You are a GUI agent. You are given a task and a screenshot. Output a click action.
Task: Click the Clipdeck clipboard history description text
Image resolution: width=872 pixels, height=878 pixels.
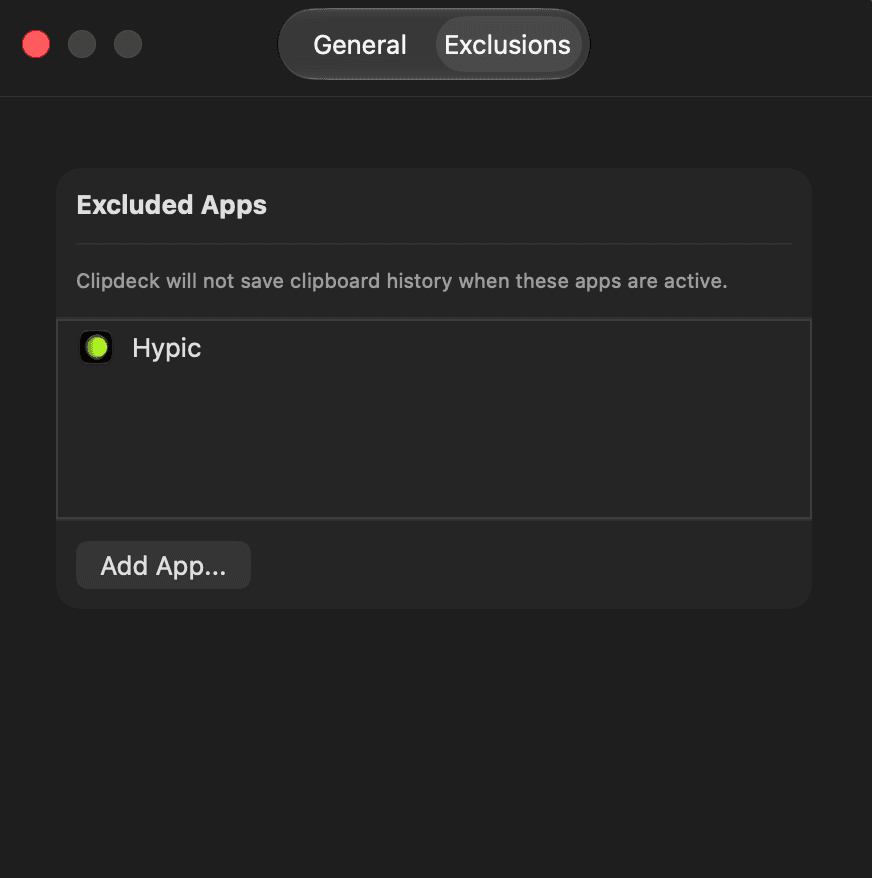coord(402,281)
